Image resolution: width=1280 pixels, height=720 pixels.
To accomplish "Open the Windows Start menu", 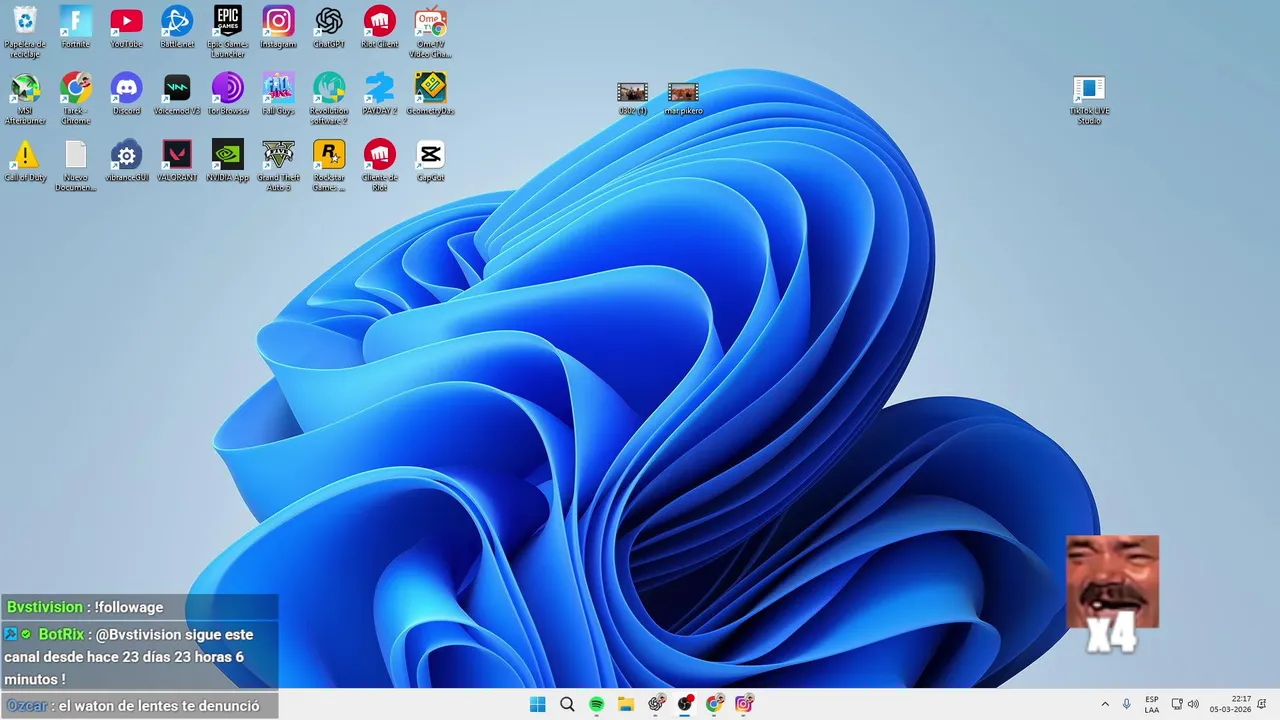I will pyautogui.click(x=538, y=704).
